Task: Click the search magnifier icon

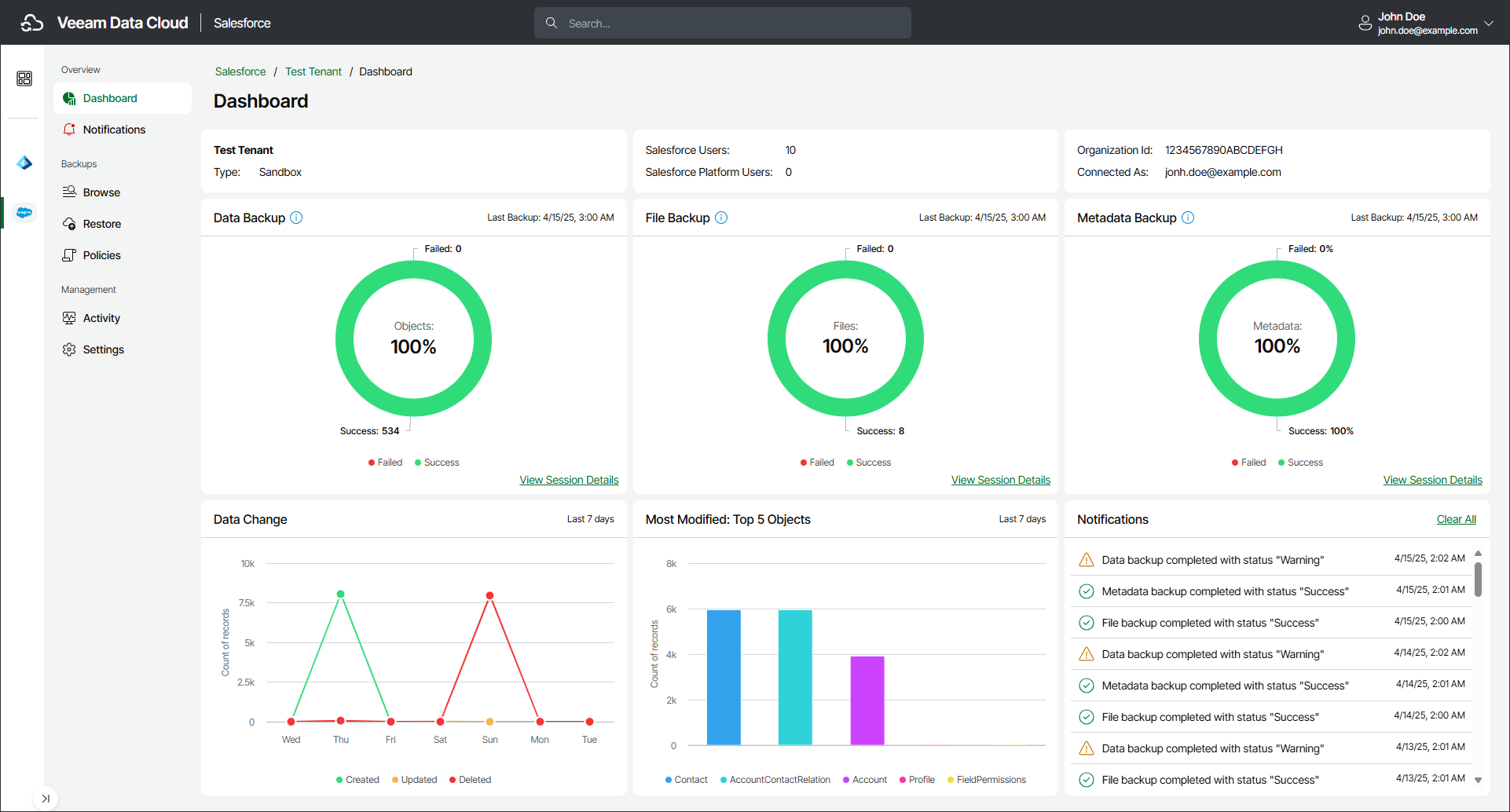Action: 552,23
